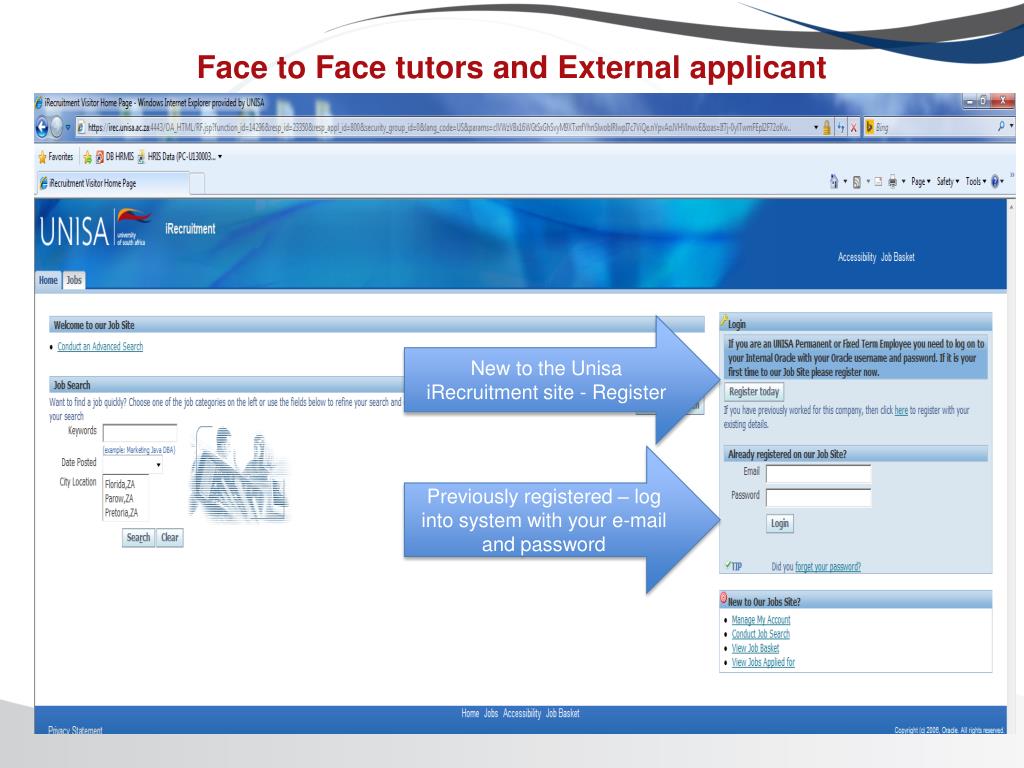Screen dimensions: 1024x768
Task: Click the Home house icon in command bar
Action: point(834,182)
